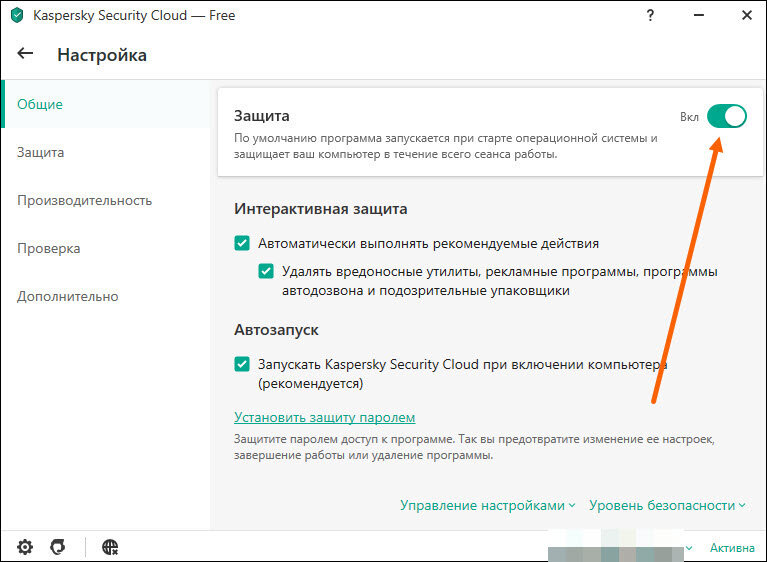This screenshot has width=767, height=562.
Task: Uncheck Удалять вредоносные утилиты checkbox
Action: [x=266, y=270]
